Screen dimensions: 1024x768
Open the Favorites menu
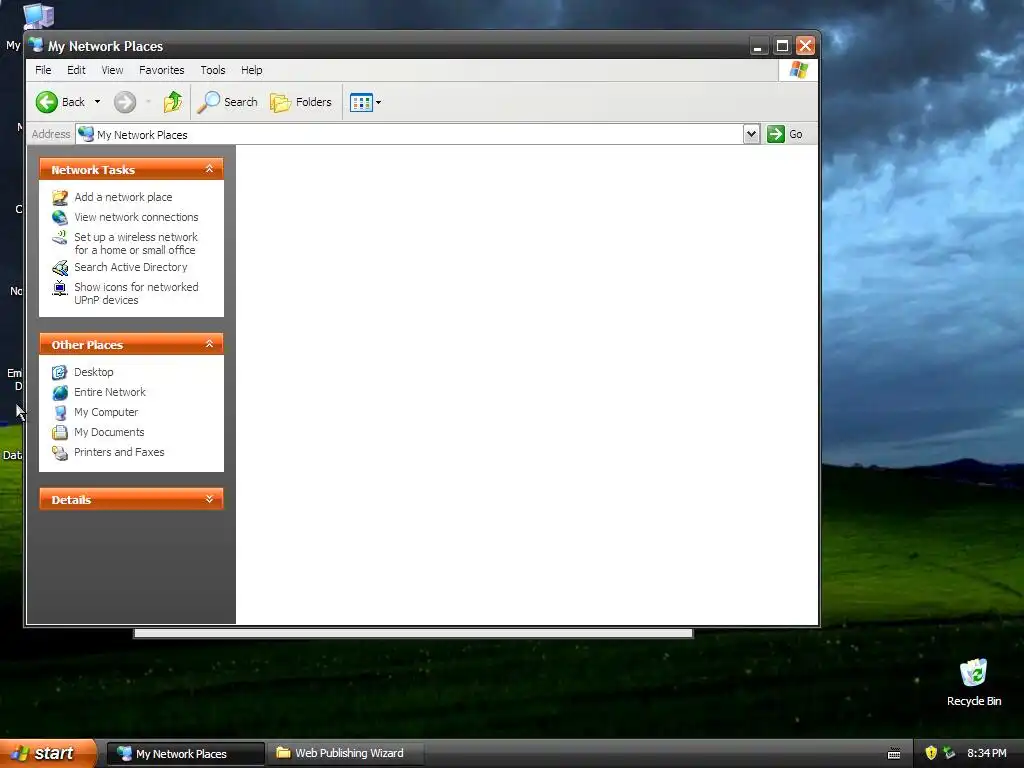161,70
